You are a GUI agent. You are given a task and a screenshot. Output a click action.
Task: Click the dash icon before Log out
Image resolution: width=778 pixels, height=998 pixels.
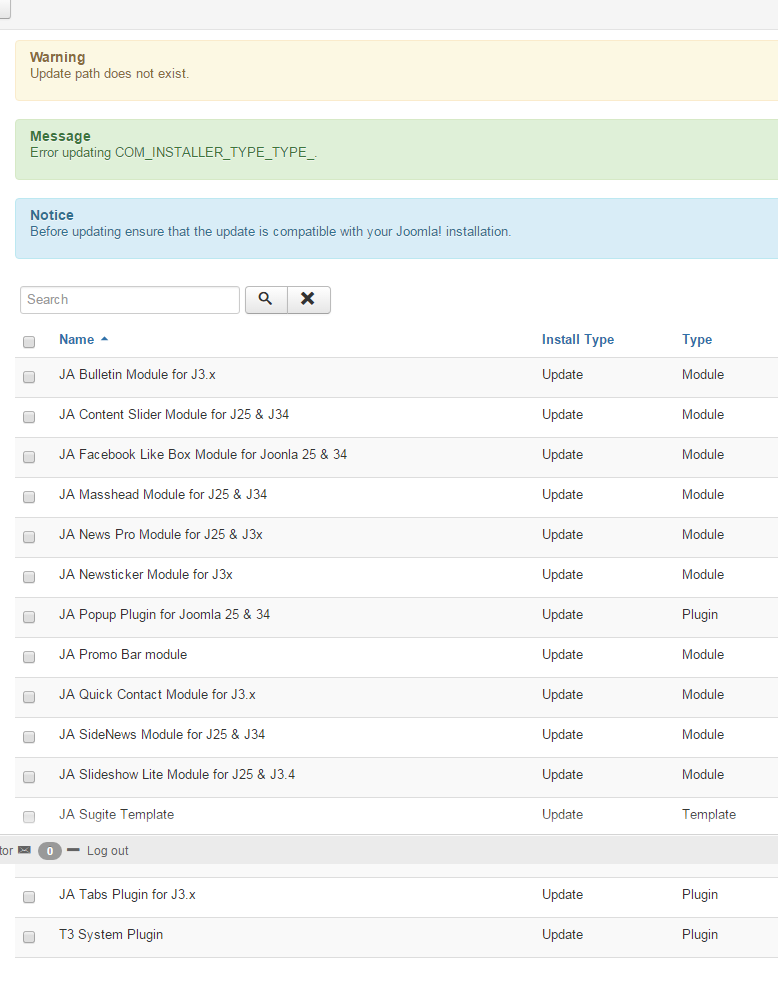pos(73,850)
